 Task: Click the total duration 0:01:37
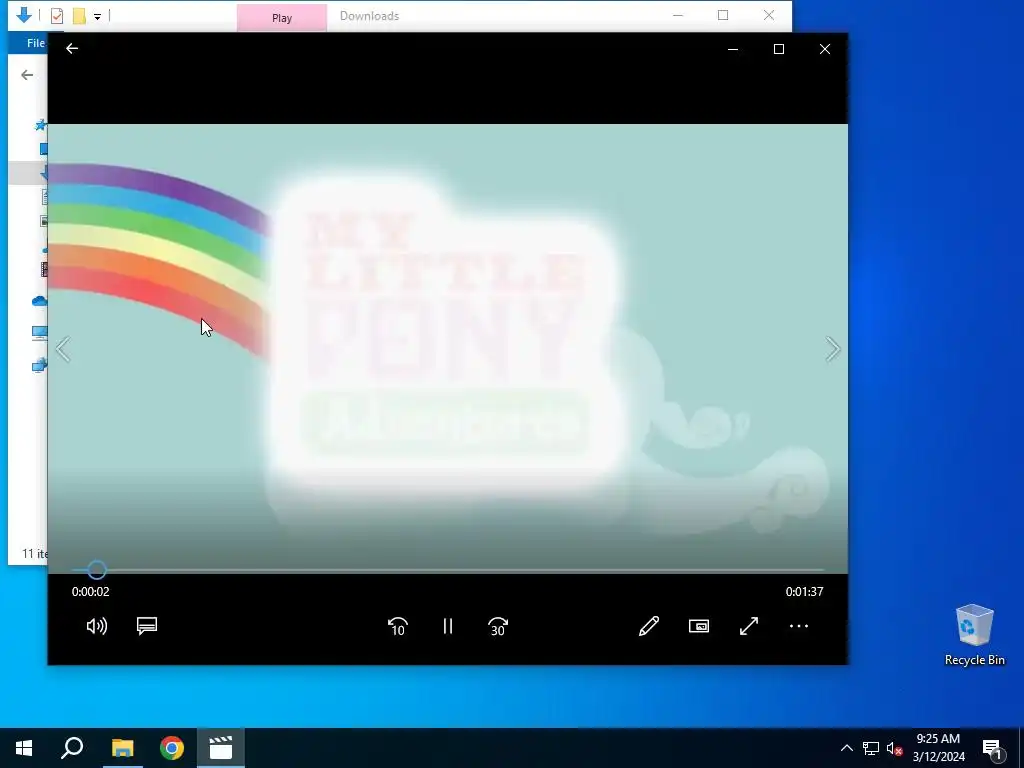coord(805,592)
